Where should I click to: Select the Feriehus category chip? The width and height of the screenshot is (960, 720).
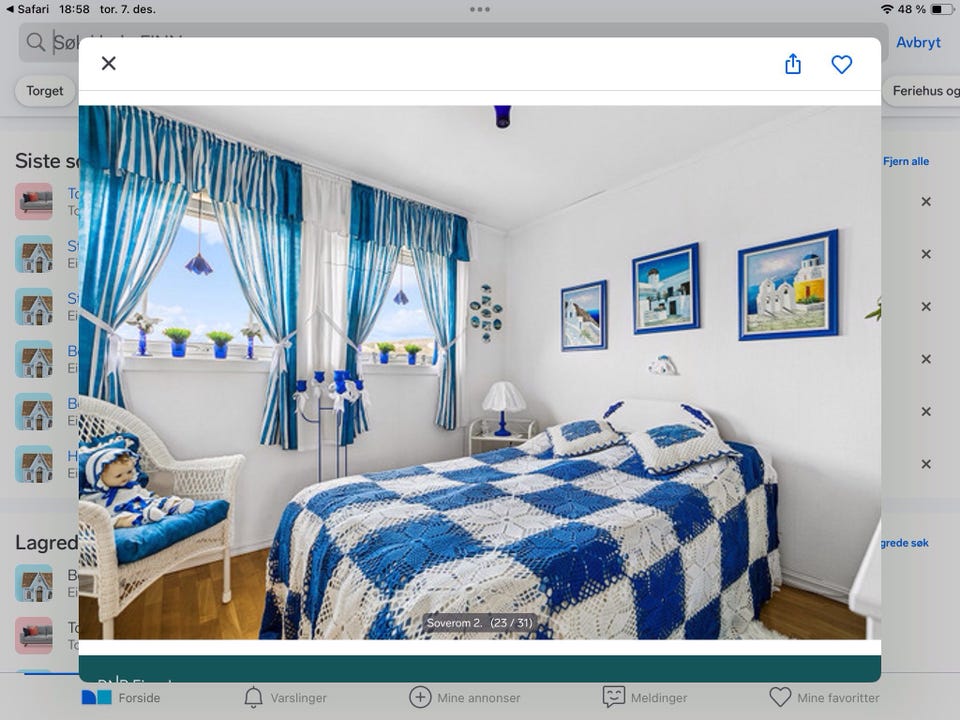pos(921,91)
